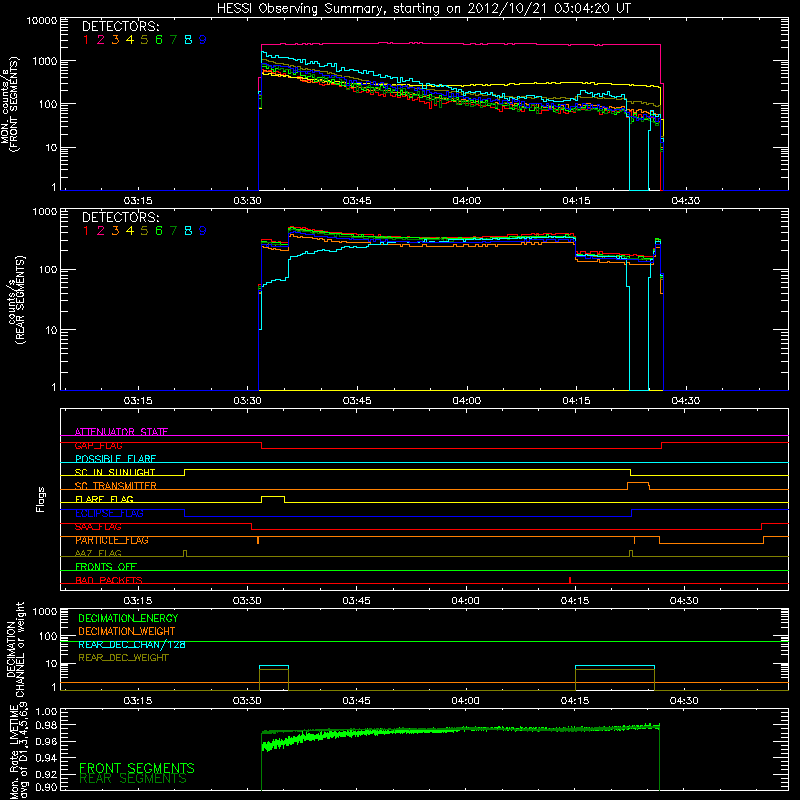Click 0.94 on the livetime y-axis
The width and height of the screenshot is (800, 800).
coord(46,758)
